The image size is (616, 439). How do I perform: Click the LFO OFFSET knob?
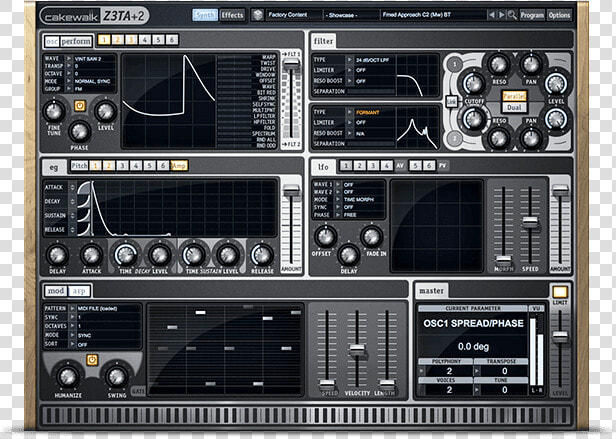pos(325,237)
